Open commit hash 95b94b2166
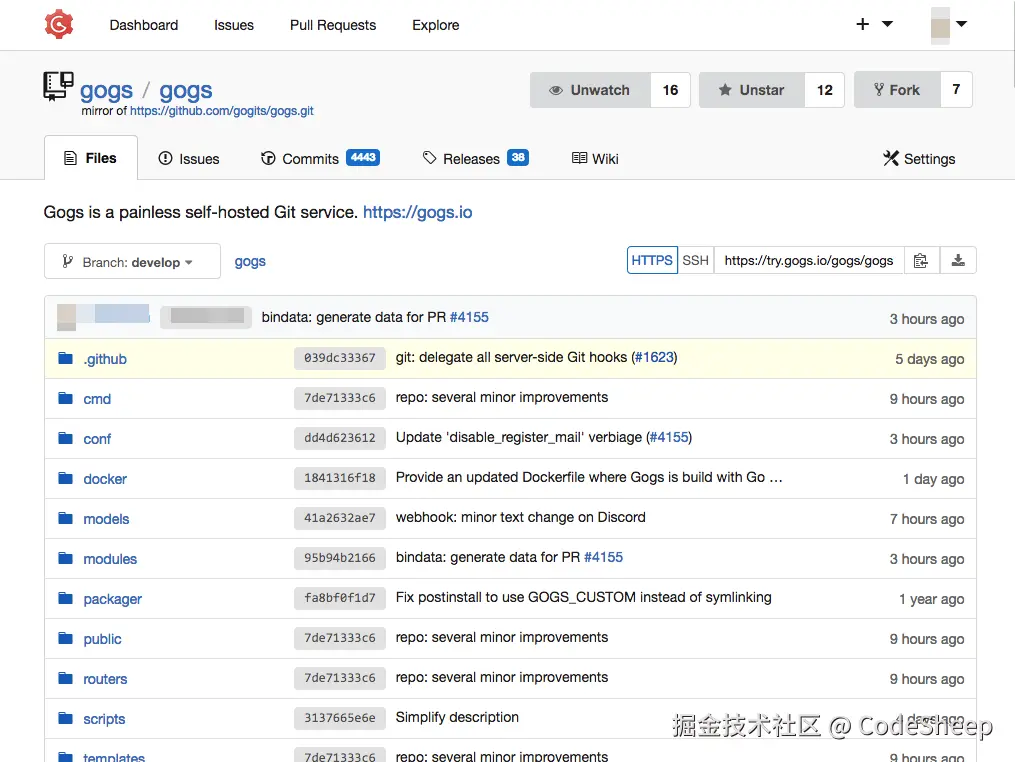 coord(340,558)
